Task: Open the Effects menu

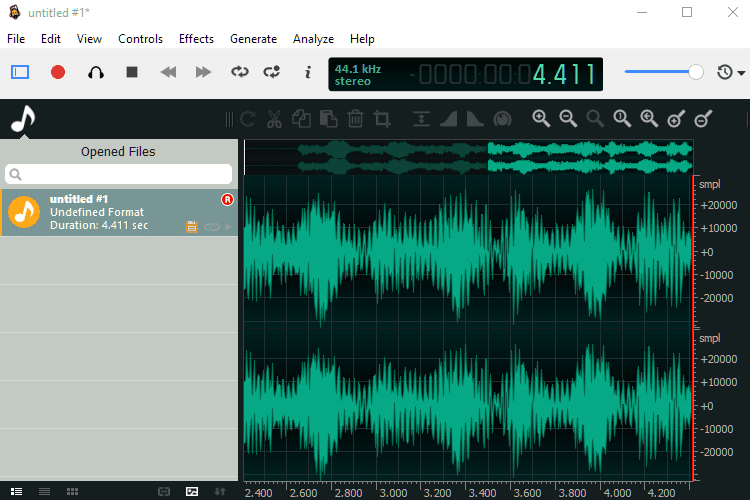Action: (x=196, y=39)
